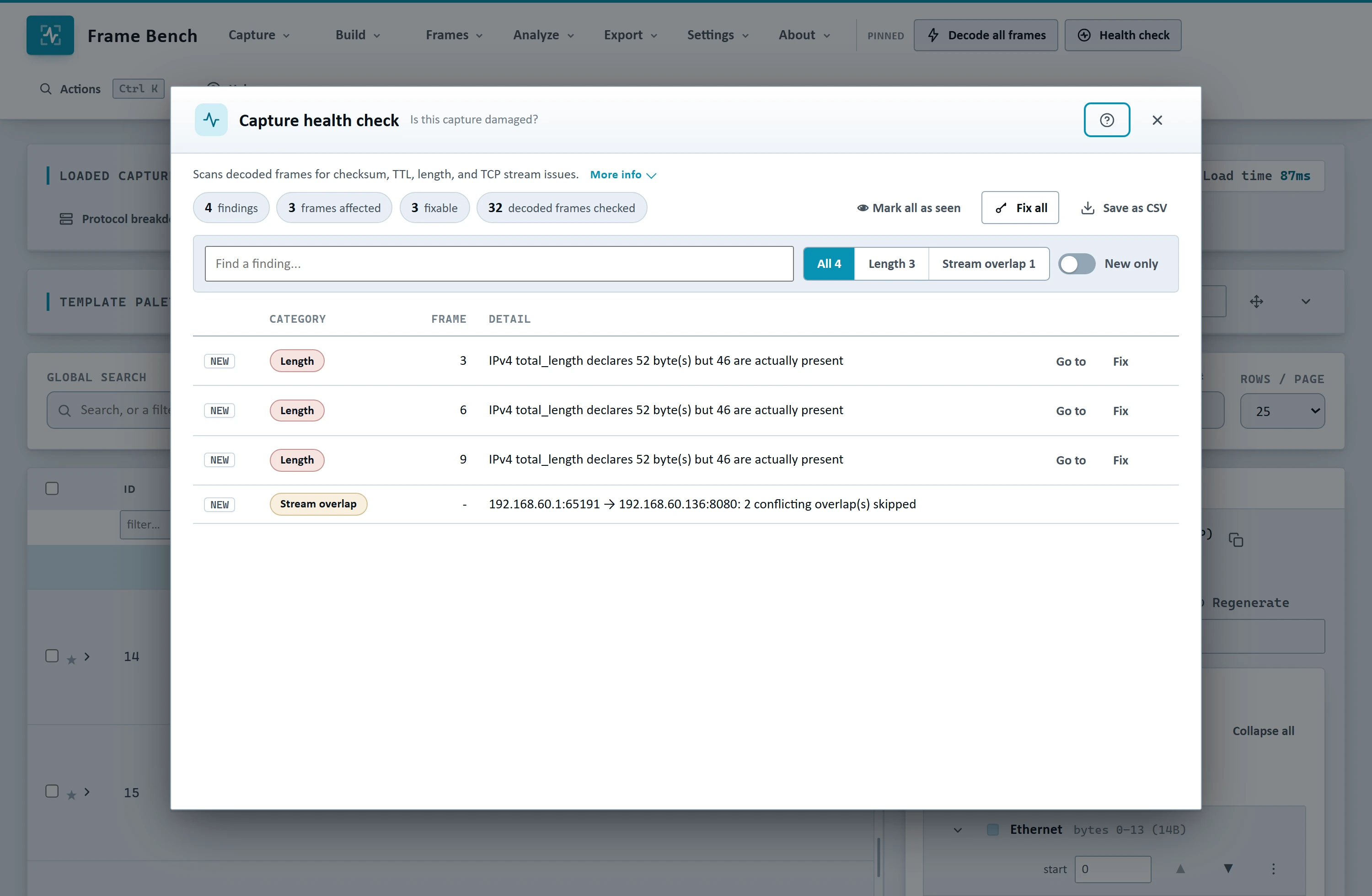Open the Rows per page dropdown
Screen dimensions: 1372x896
tap(1282, 411)
